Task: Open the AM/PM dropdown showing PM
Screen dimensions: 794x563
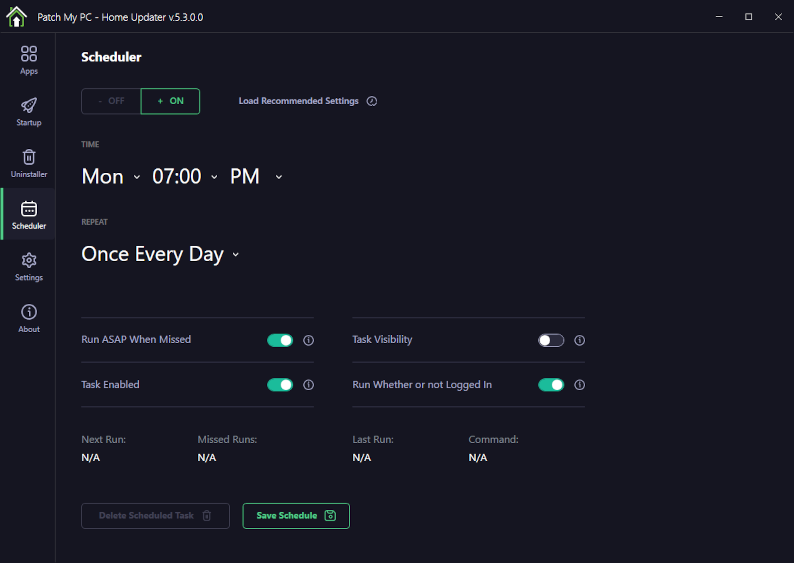Action: tap(256, 177)
